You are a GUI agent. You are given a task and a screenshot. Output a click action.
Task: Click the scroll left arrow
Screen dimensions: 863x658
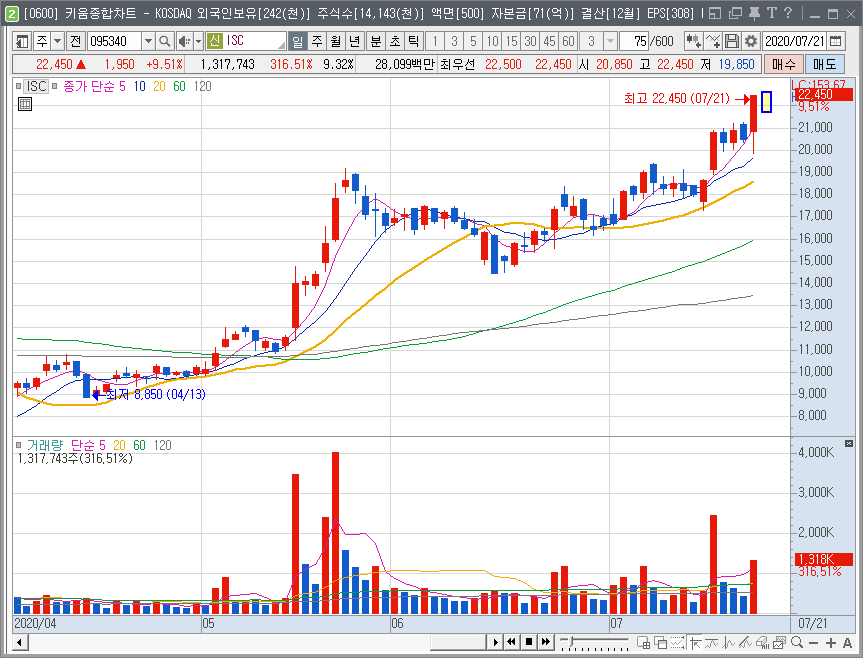[x=20, y=642]
